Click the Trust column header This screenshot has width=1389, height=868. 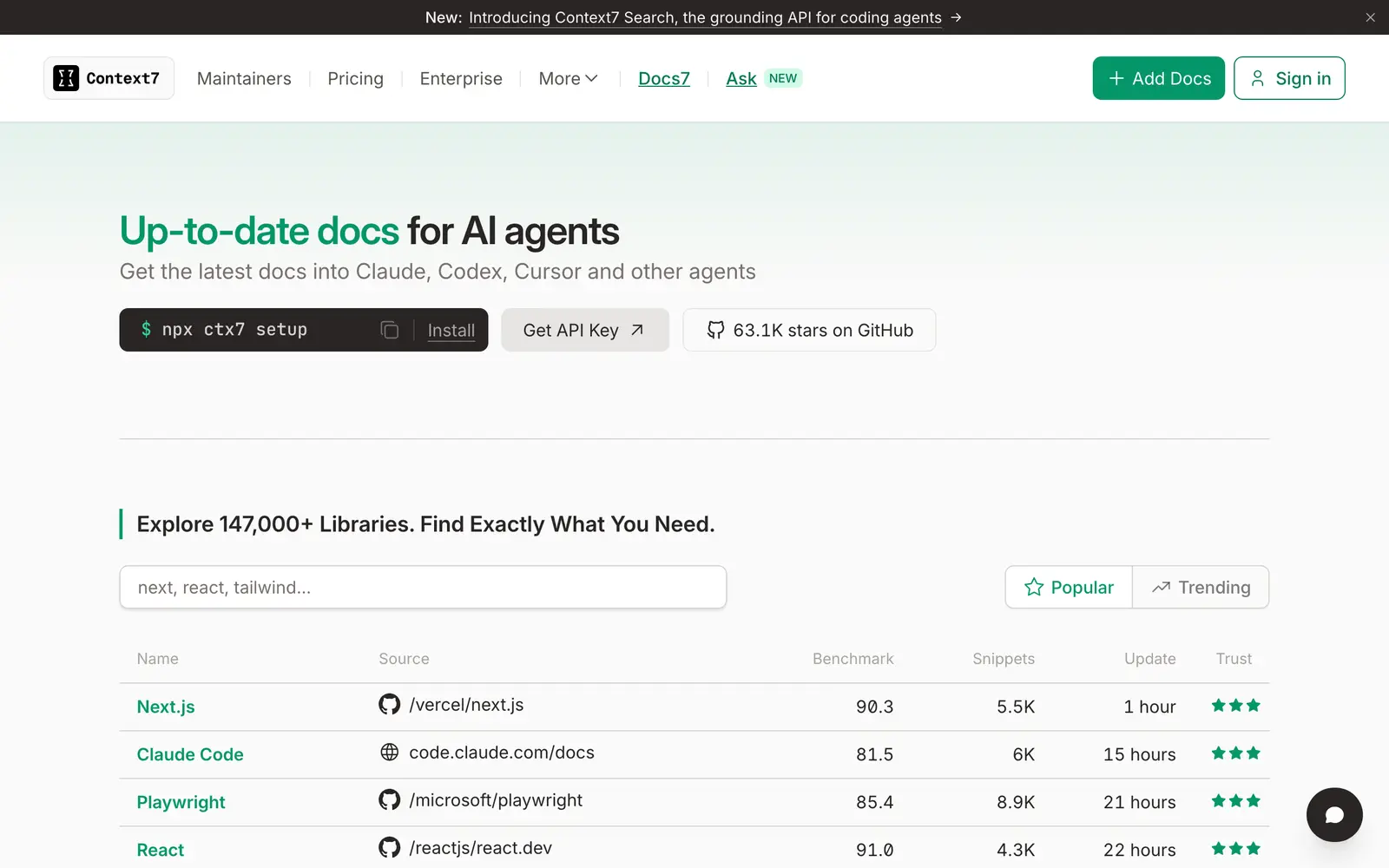pos(1234,659)
